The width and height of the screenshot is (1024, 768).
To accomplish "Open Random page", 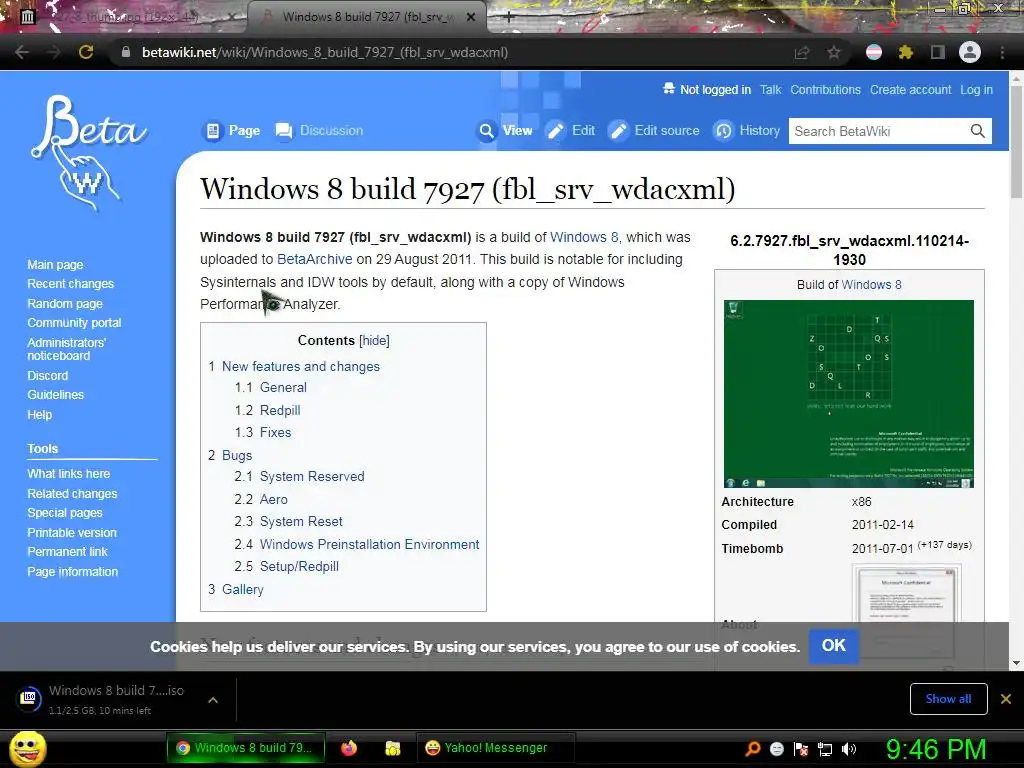I will click(x=65, y=304).
